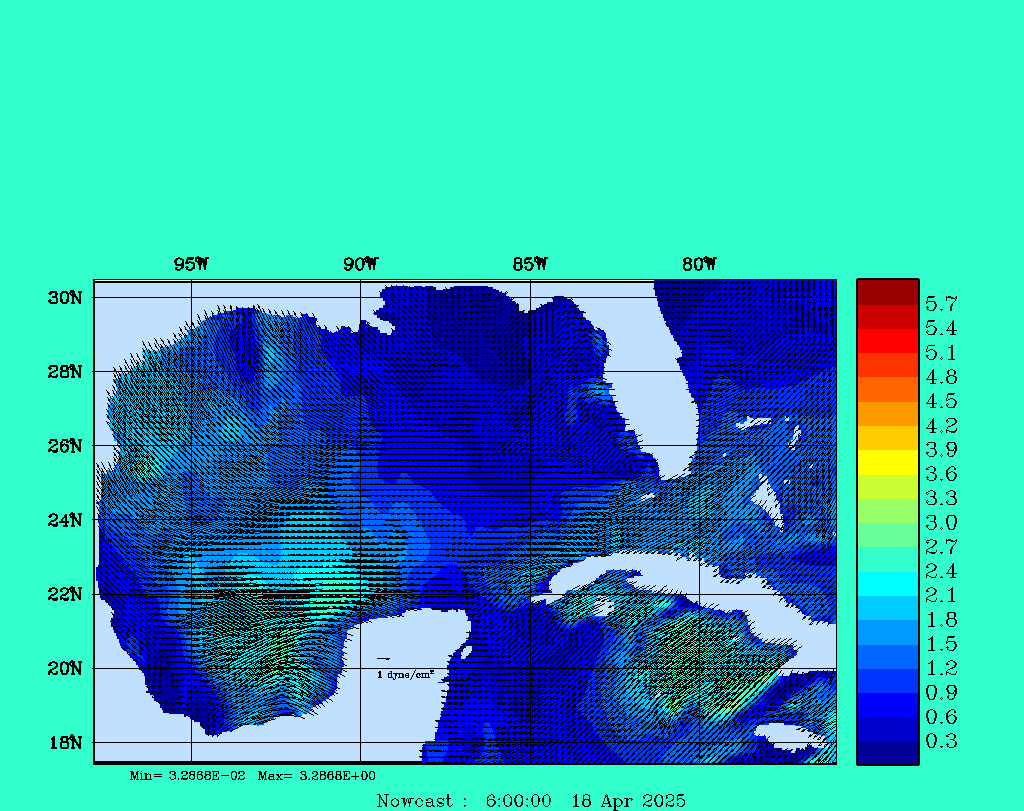This screenshot has width=1024, height=811.
Task: Click the 18N latitude label
Action: 63,742
